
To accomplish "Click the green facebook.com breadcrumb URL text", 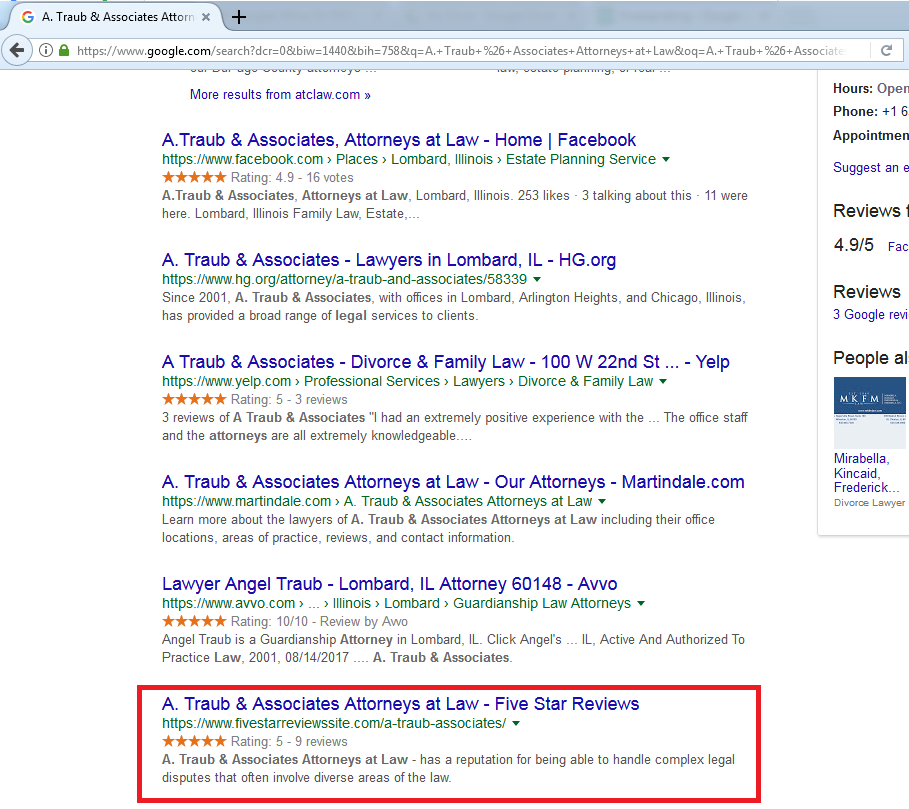I will pos(409,159).
